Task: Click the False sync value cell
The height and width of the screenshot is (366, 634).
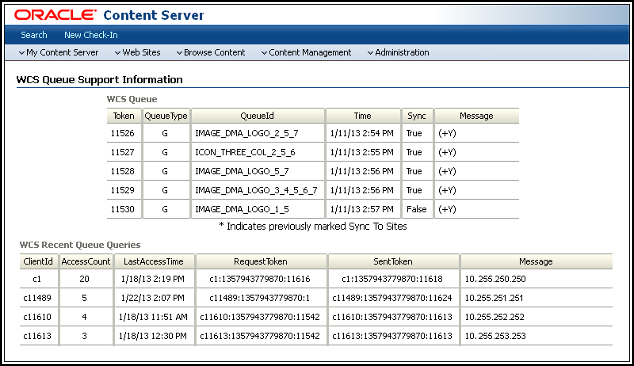Action: (416, 209)
